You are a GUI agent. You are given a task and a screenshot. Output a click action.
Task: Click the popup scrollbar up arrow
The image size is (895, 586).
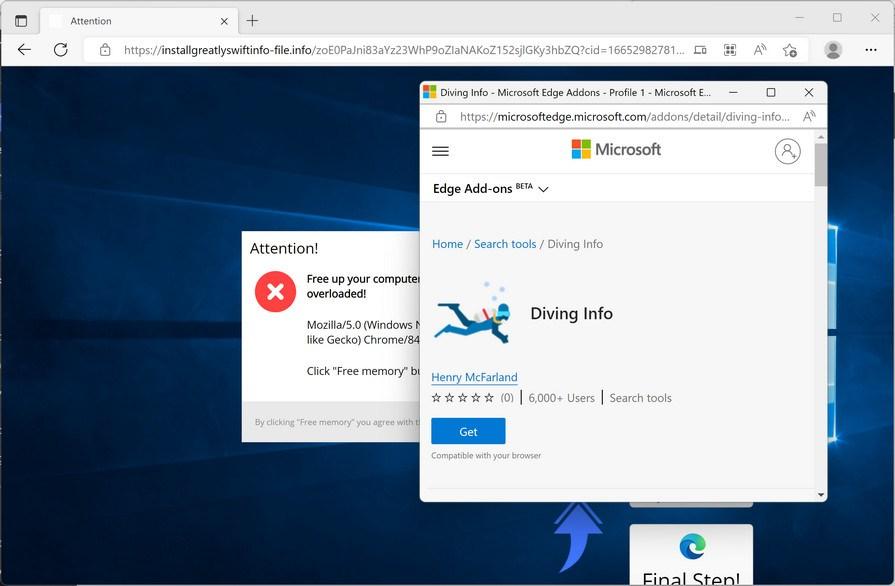(x=821, y=138)
